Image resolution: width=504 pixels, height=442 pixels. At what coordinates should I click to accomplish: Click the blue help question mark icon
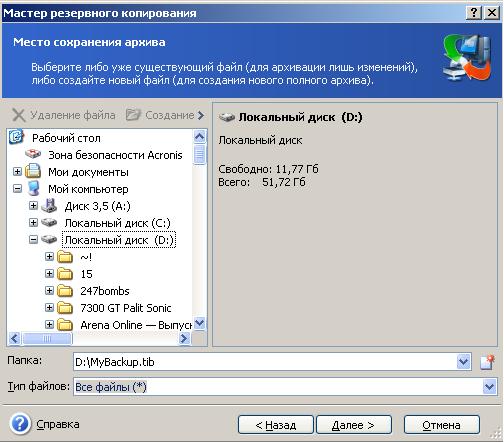point(20,424)
